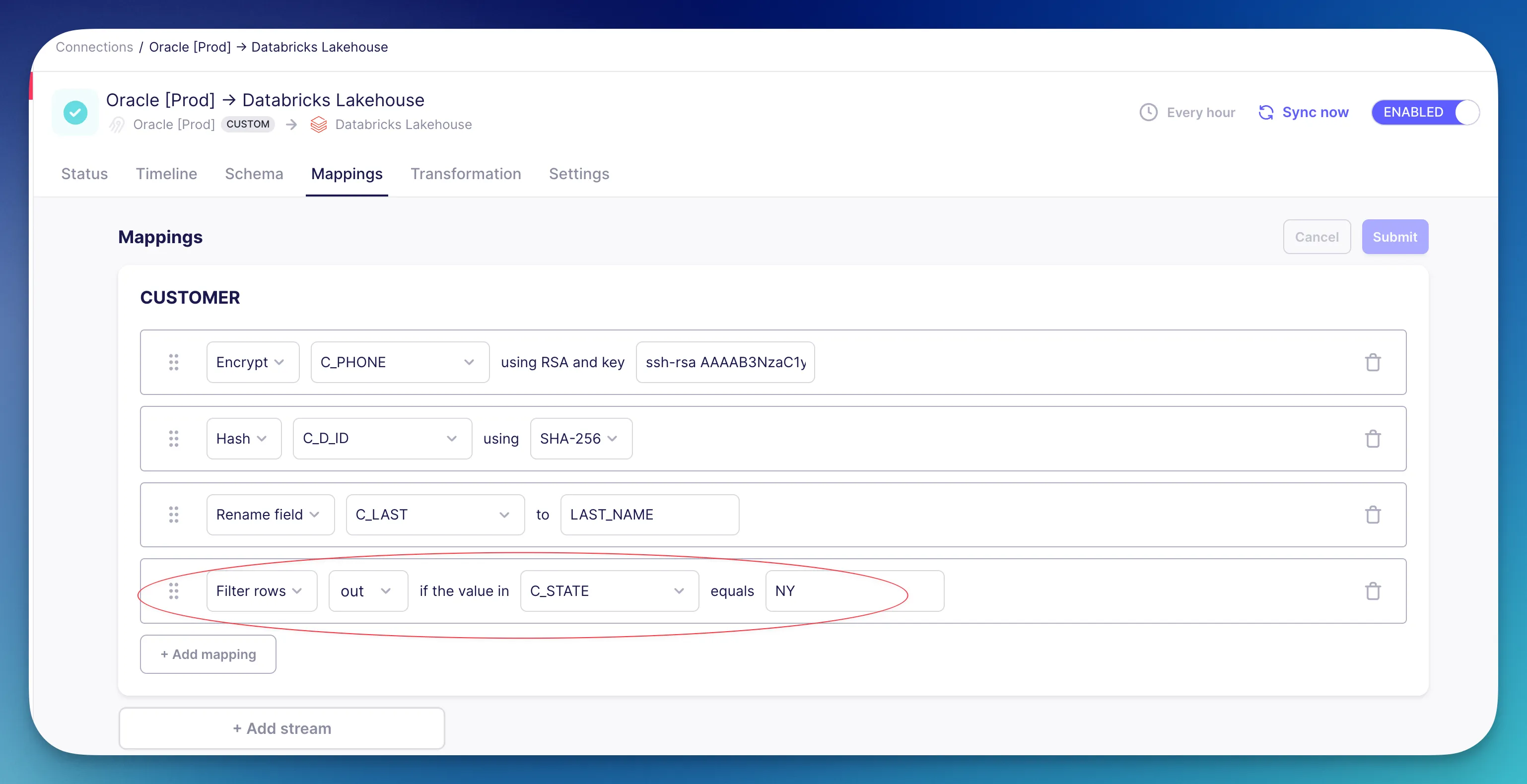Click drag handle on Filter rows row
Screen dimensions: 1527x784
(x=173, y=591)
